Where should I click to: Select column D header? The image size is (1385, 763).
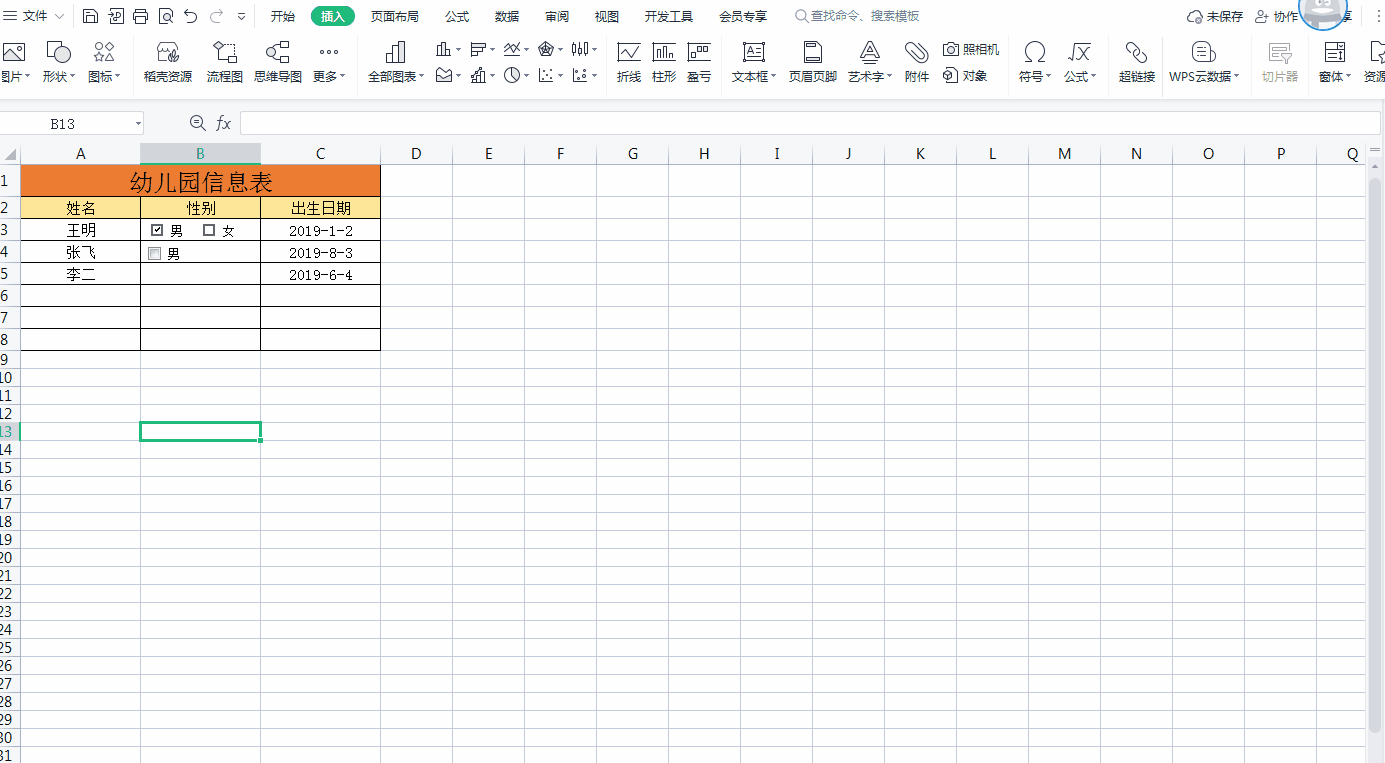coord(416,154)
